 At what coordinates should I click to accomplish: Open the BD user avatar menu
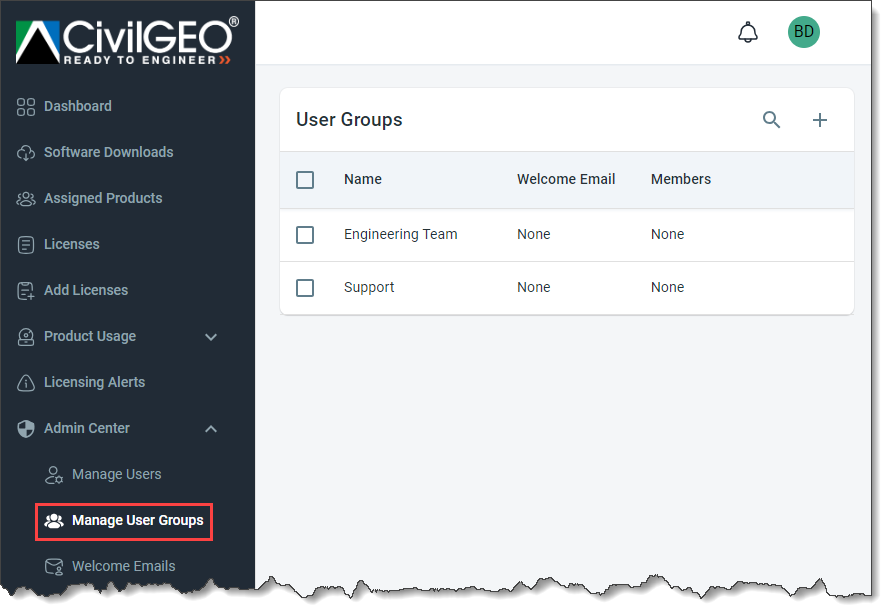(x=804, y=32)
